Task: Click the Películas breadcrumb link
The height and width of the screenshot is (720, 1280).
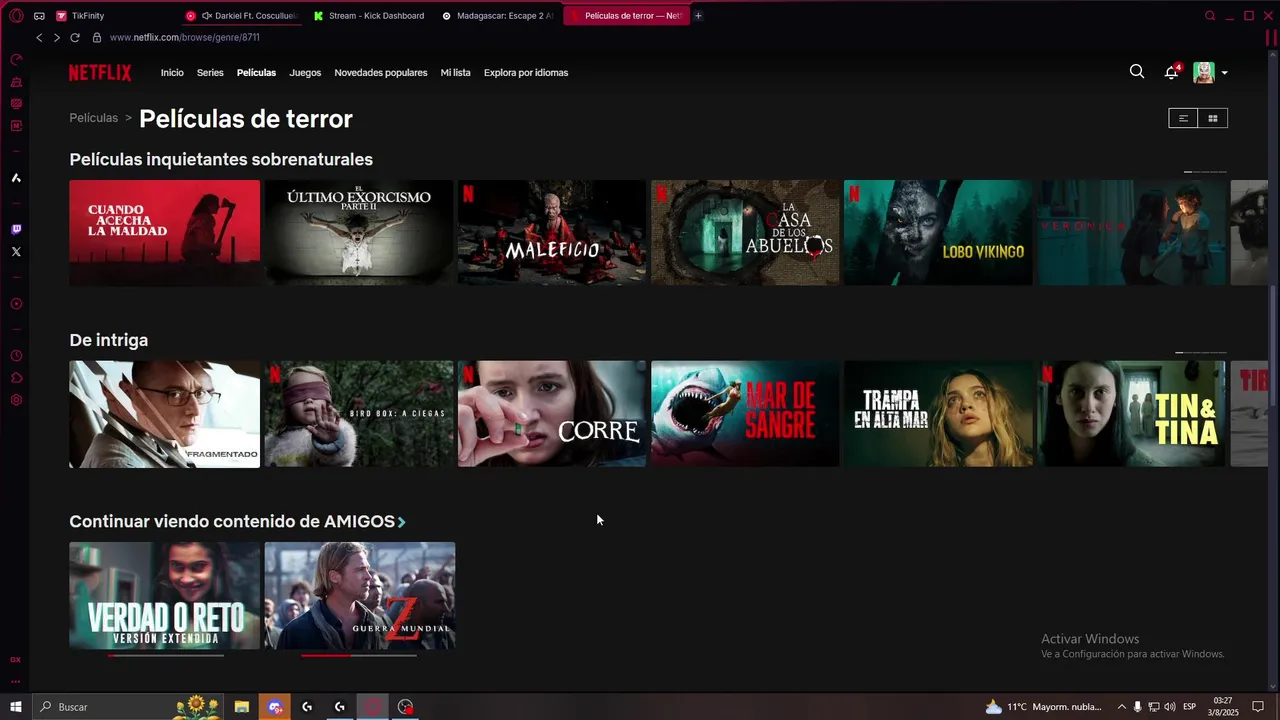Action: coord(94,118)
